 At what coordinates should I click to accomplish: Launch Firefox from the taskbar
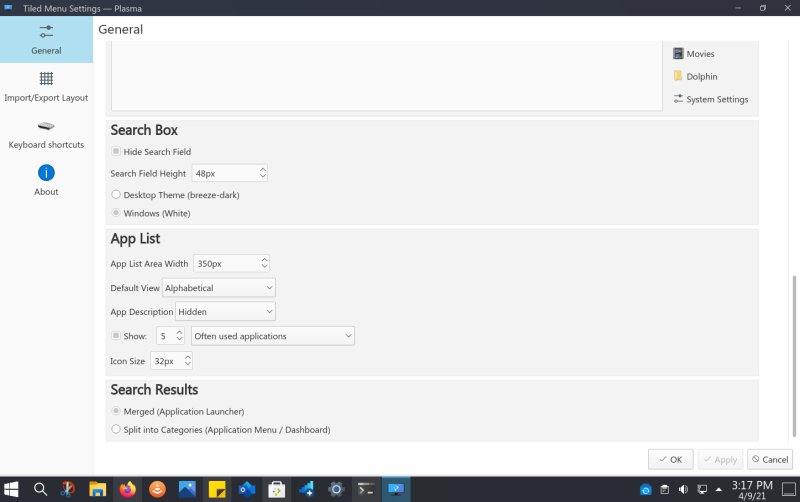128,489
